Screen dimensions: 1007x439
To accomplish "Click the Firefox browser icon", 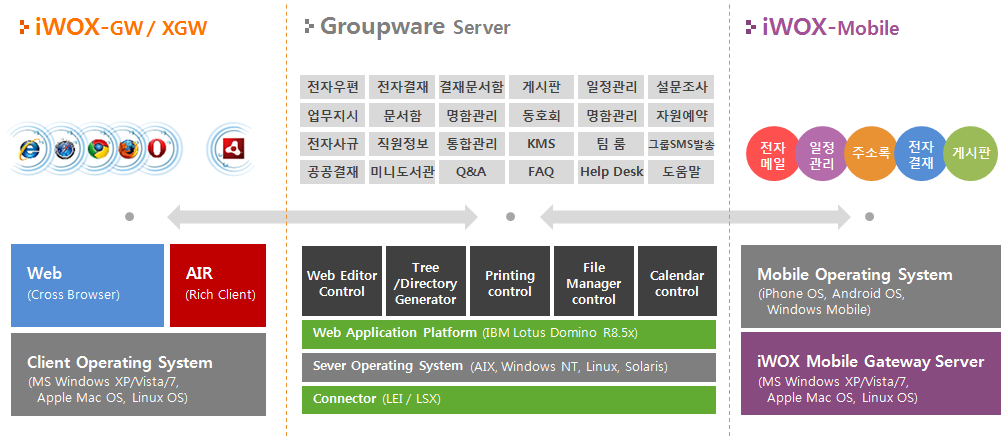I will point(127,150).
